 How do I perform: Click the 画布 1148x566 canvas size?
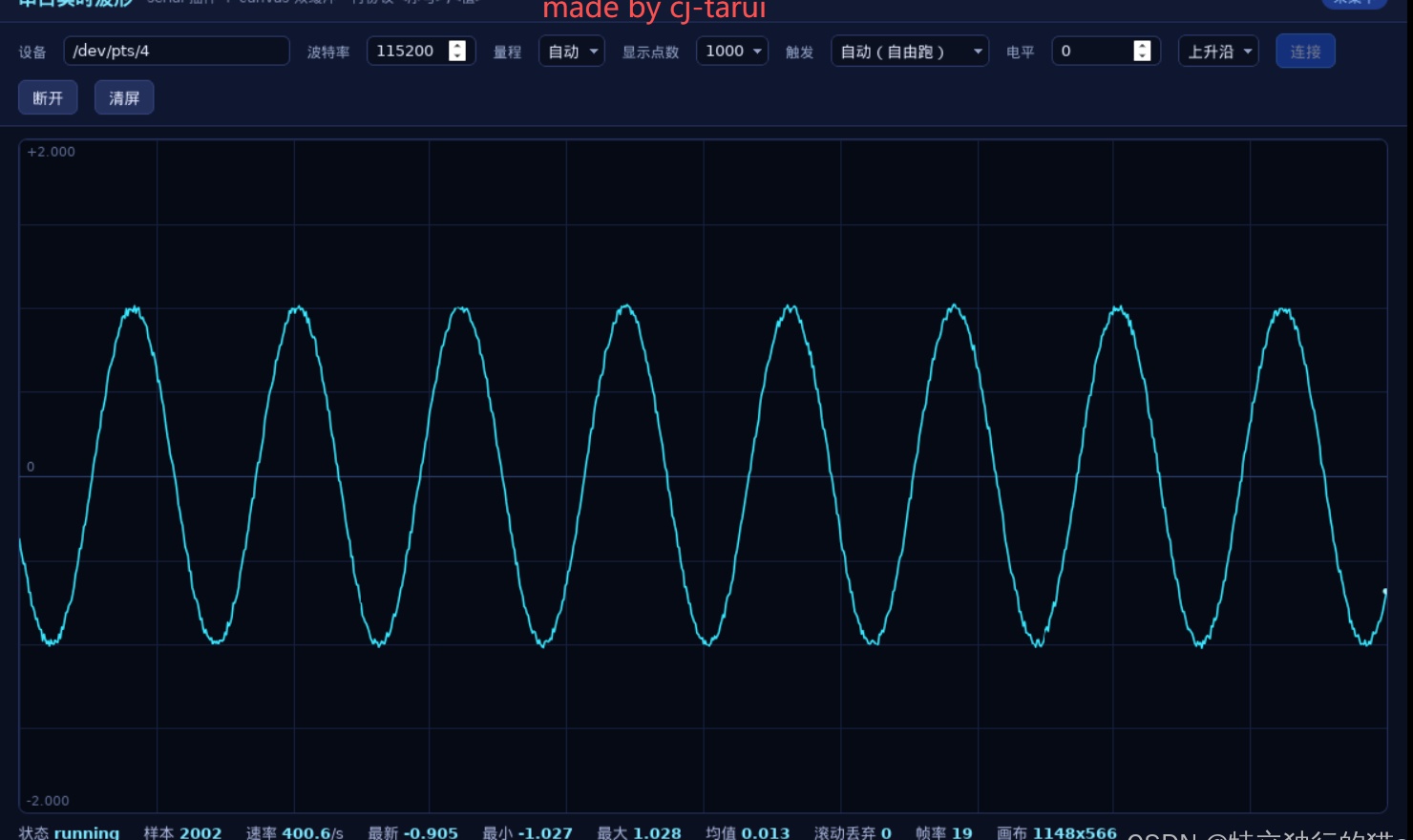coord(1056,832)
